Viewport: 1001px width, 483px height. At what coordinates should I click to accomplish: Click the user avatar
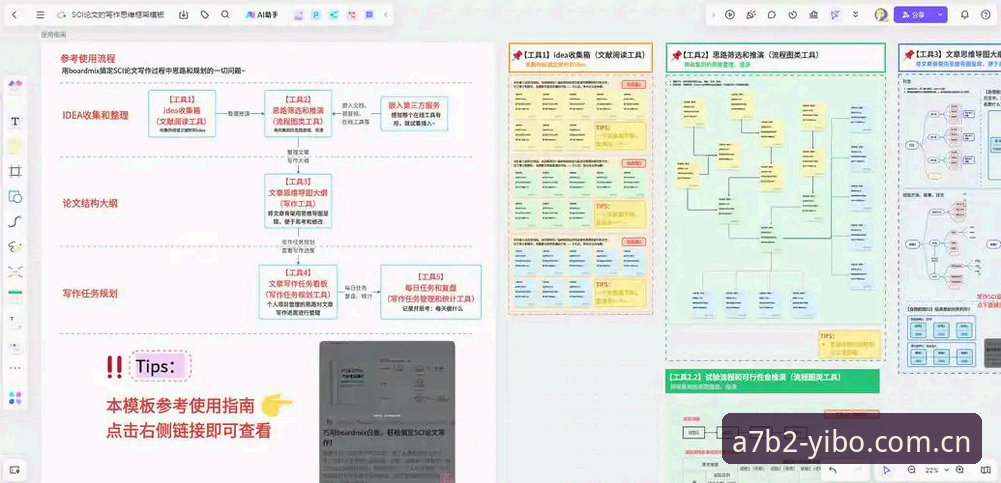(881, 15)
